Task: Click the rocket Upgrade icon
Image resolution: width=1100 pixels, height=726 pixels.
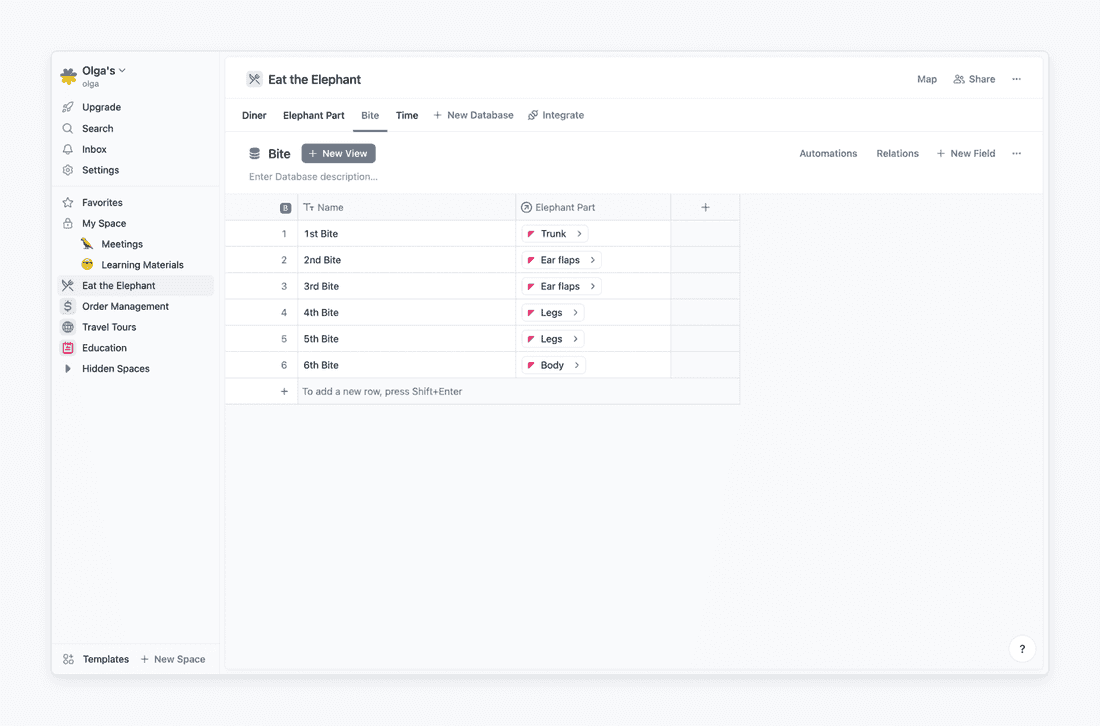Action: (68, 107)
